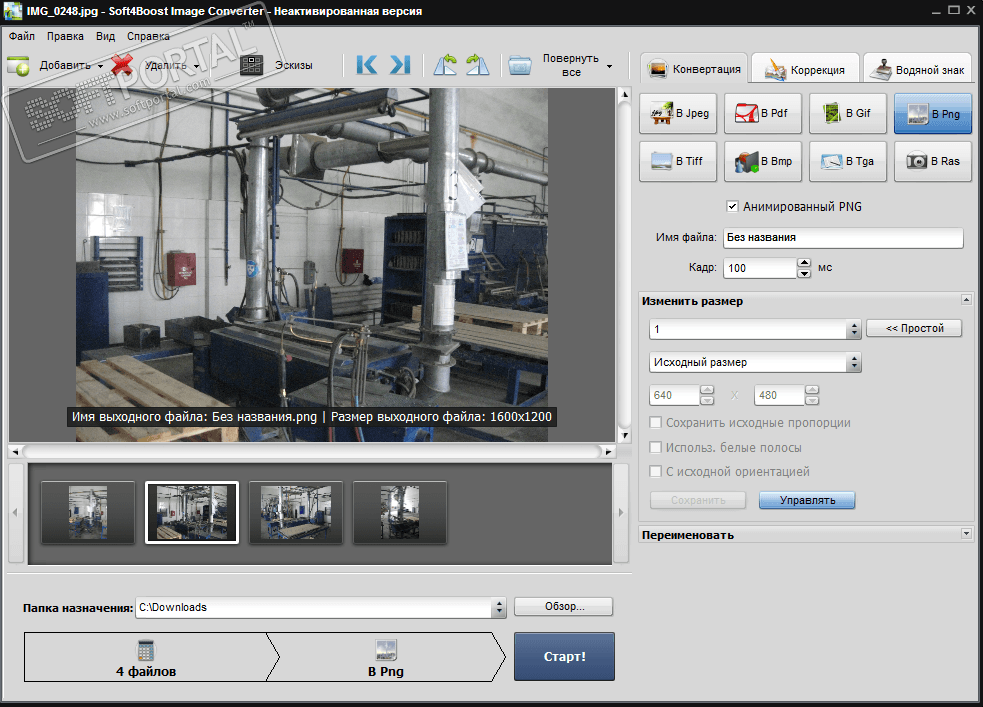983x707 pixels.
Task: Expand the 'Переименовать' section
Action: tap(966, 534)
